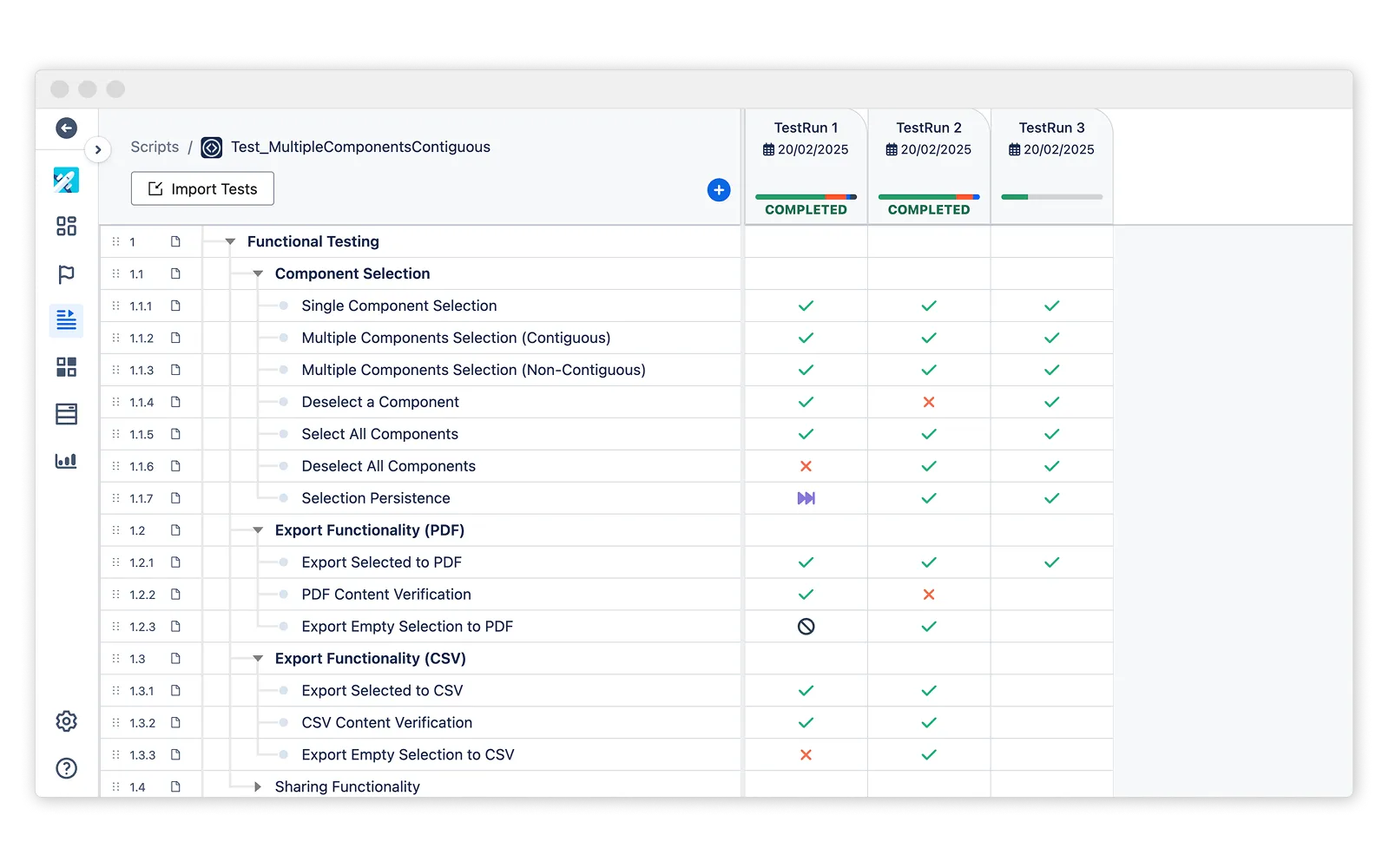Click the back arrow icon in sidebar

click(x=66, y=128)
